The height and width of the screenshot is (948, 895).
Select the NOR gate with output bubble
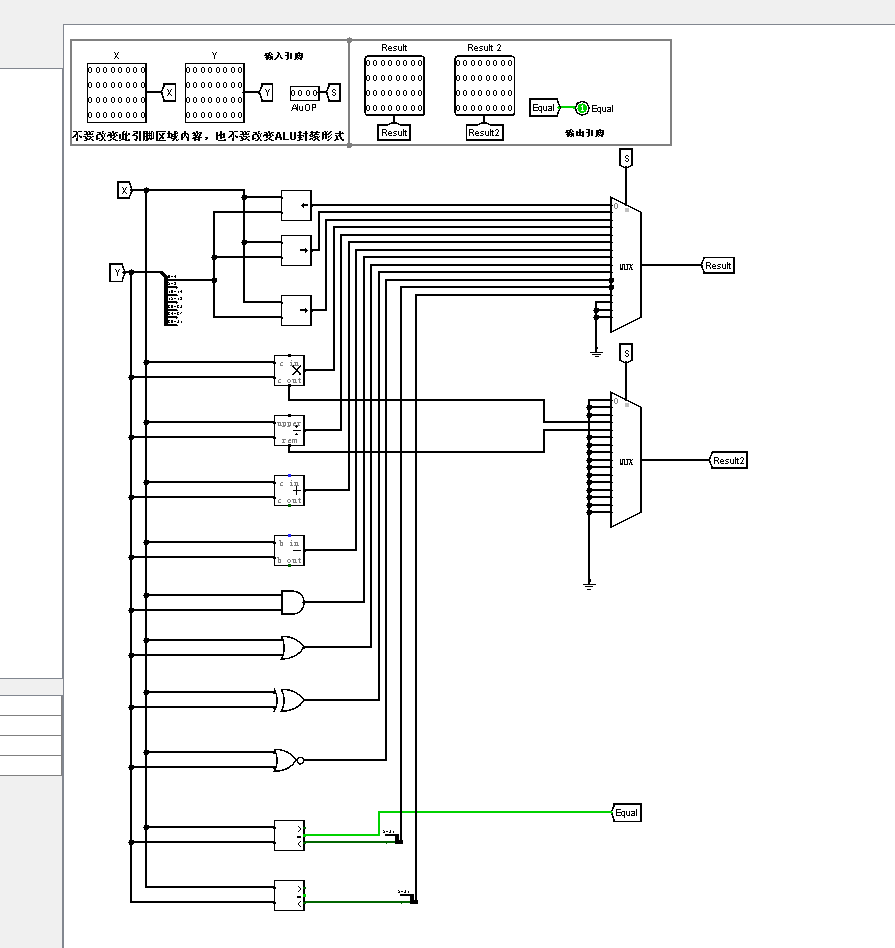pyautogui.click(x=289, y=760)
